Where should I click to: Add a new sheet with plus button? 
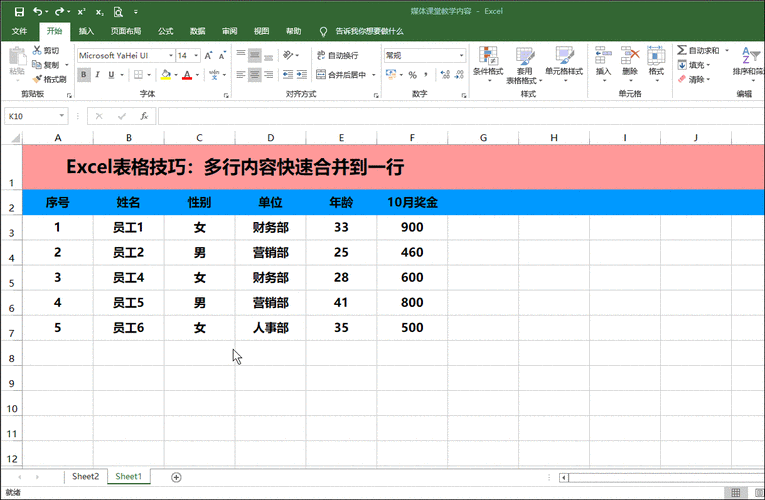tap(177, 477)
